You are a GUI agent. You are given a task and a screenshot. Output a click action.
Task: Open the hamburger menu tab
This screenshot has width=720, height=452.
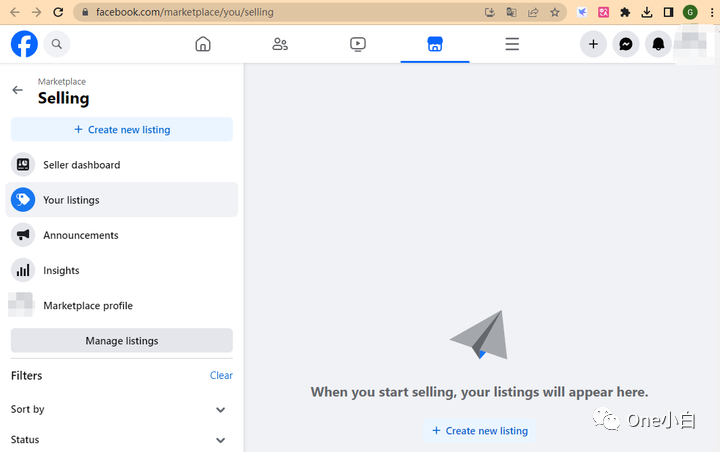click(x=512, y=44)
